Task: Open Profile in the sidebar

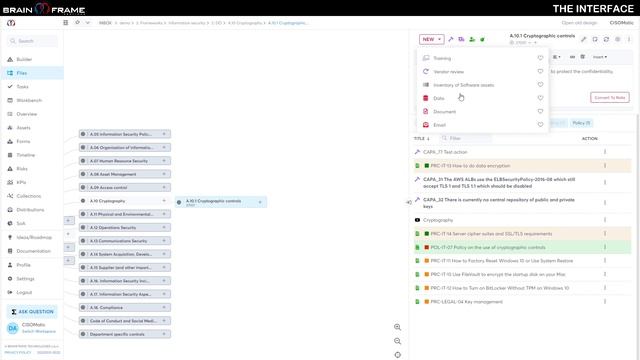Action: point(23,265)
